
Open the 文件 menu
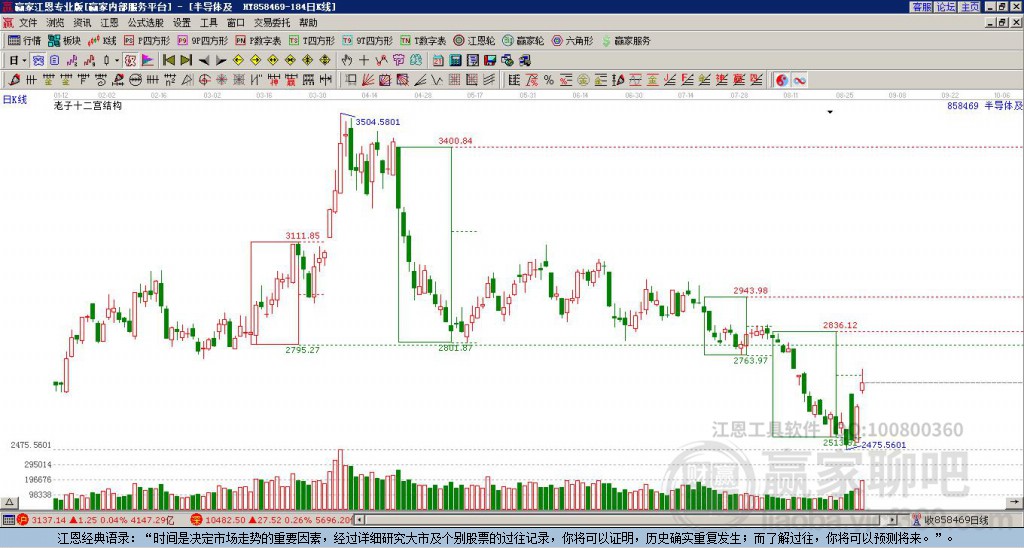(28, 23)
